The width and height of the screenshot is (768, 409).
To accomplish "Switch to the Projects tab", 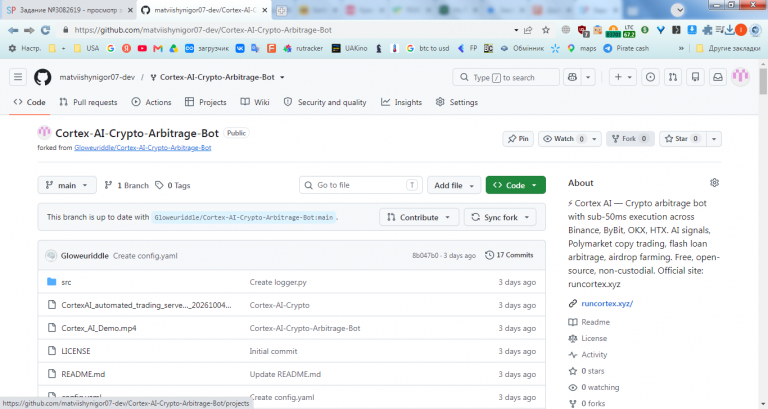I will tap(206, 102).
